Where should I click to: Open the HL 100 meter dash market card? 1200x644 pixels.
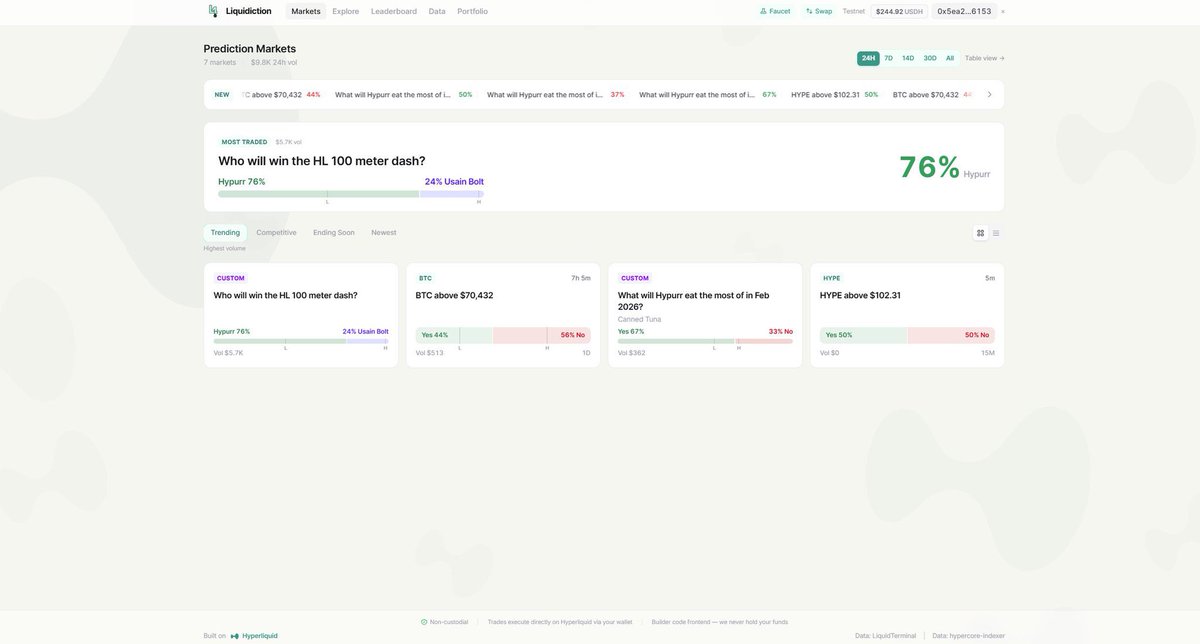pos(301,315)
